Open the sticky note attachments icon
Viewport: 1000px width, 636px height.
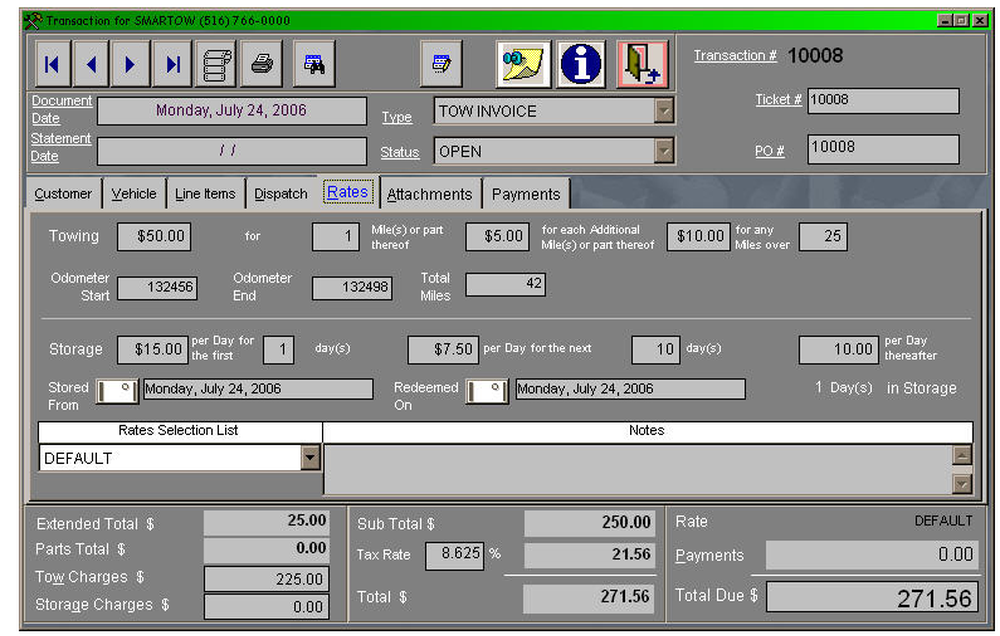point(523,63)
